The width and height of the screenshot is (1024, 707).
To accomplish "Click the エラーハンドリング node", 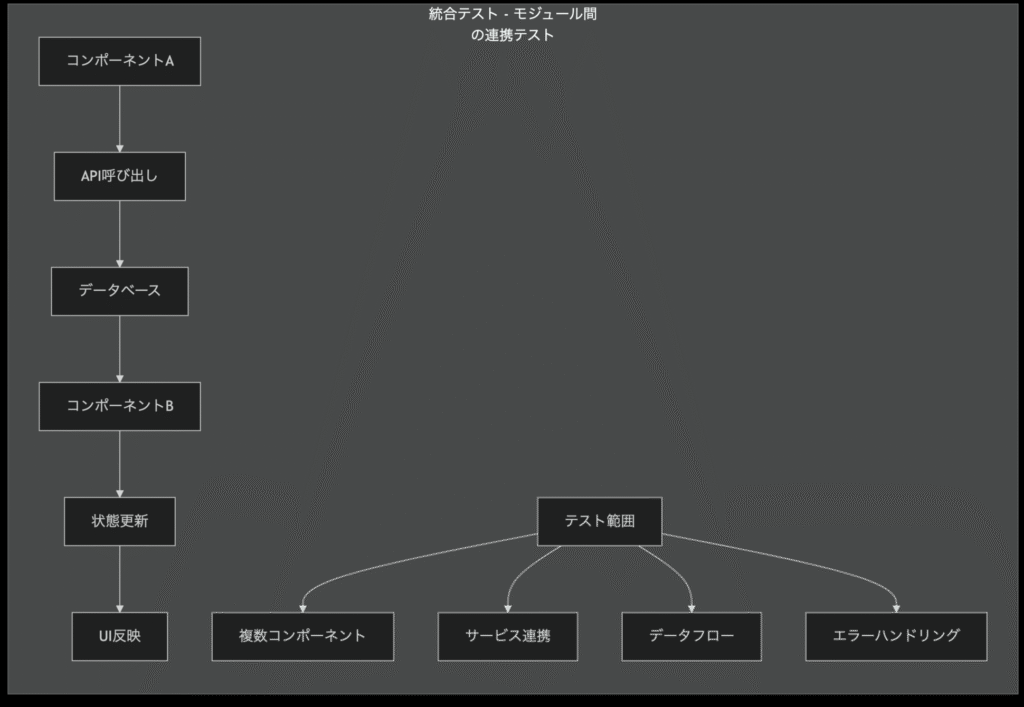I will (x=896, y=636).
